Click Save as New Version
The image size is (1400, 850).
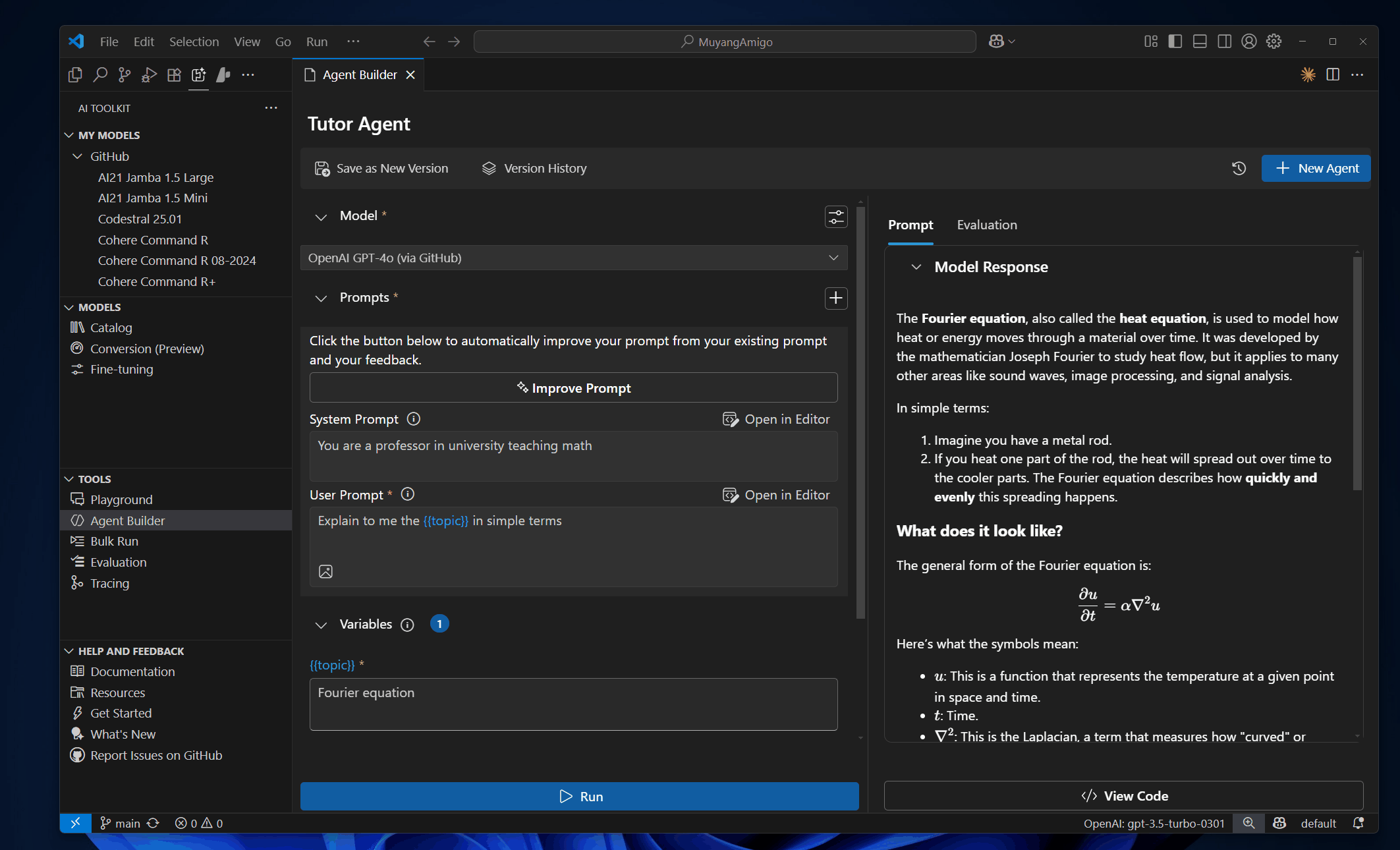coord(381,168)
